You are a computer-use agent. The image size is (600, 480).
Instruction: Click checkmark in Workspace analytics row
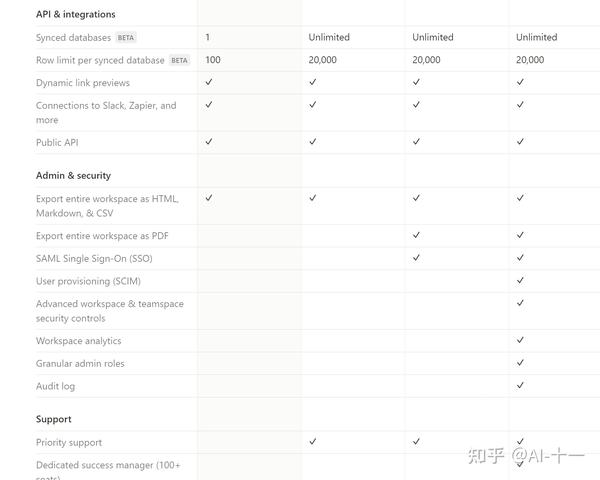(x=520, y=340)
